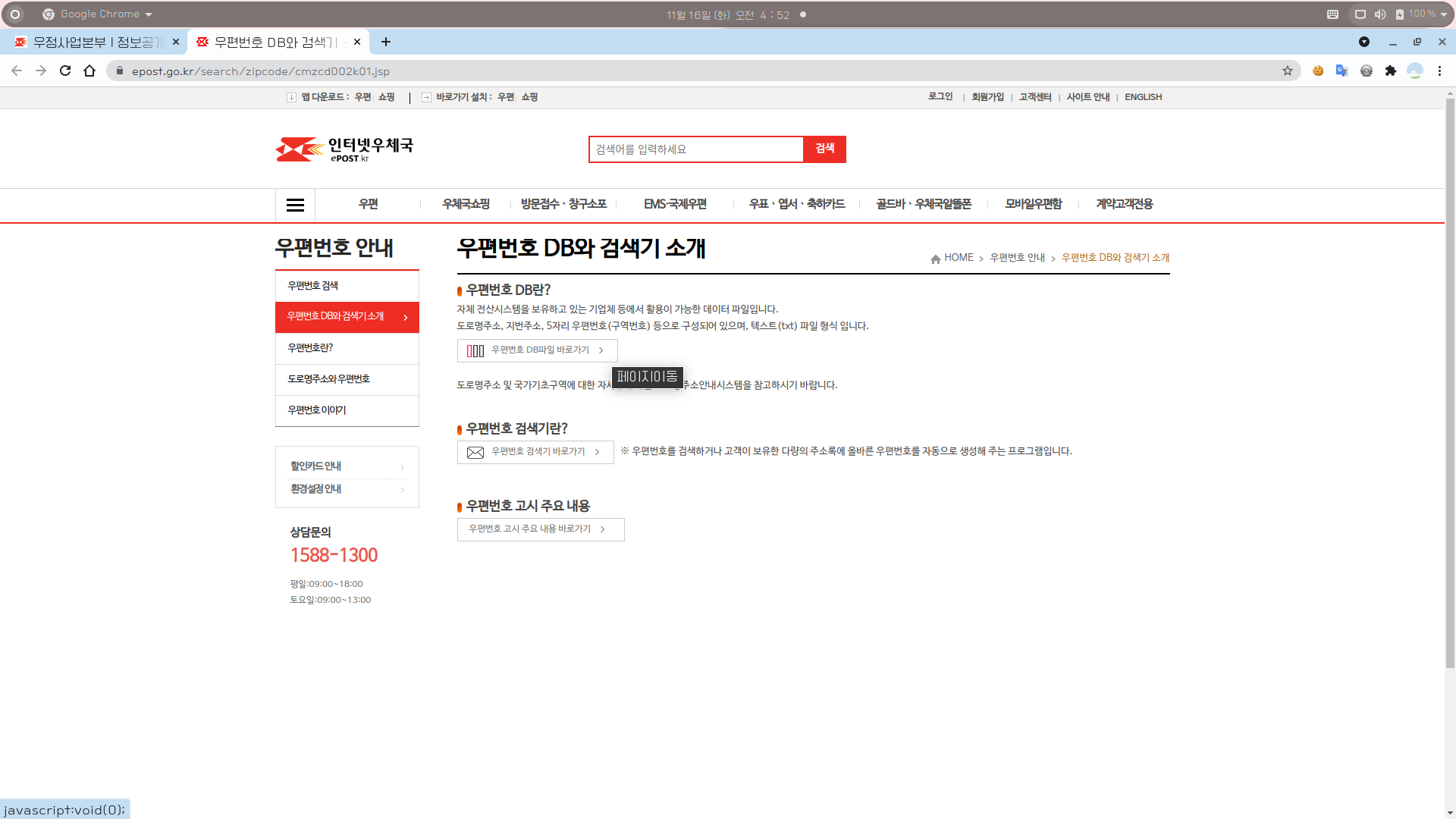The image size is (1456, 819).
Task: Click the HOME breadcrumb house icon
Action: [935, 259]
